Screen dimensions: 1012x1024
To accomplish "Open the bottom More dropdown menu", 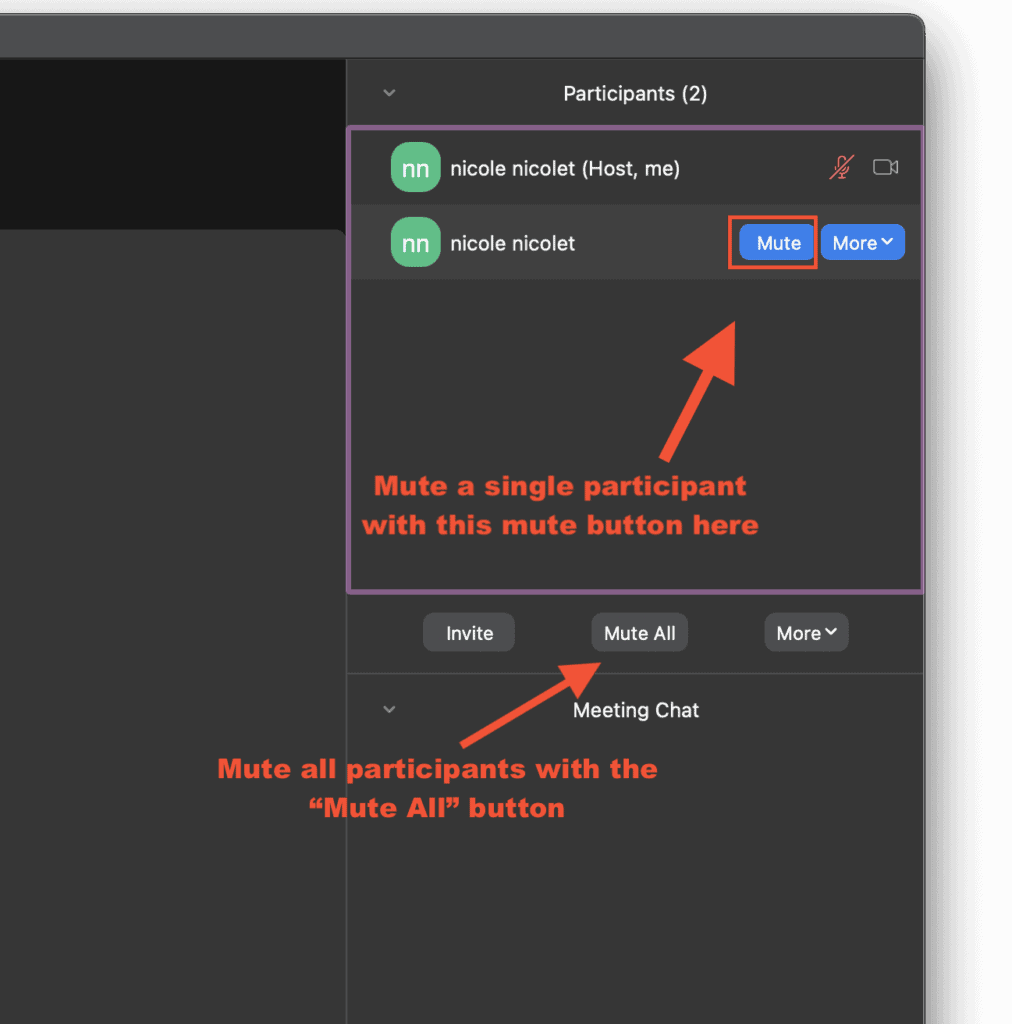I will [806, 632].
